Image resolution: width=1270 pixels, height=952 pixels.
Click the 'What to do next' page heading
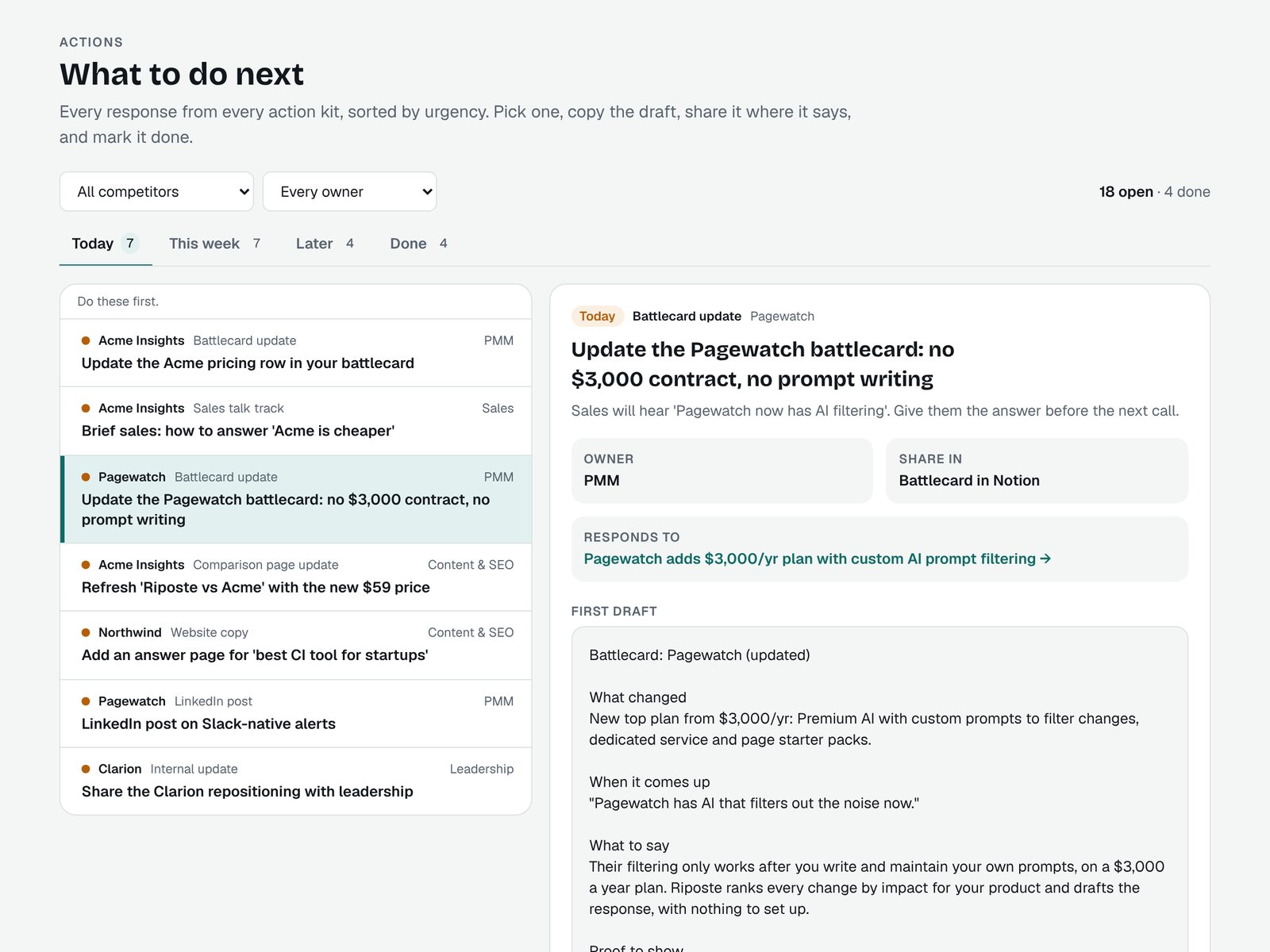coord(182,75)
